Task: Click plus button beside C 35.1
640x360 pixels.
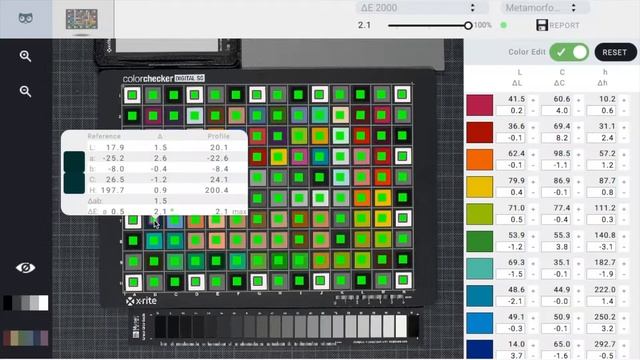Action: (578, 263)
